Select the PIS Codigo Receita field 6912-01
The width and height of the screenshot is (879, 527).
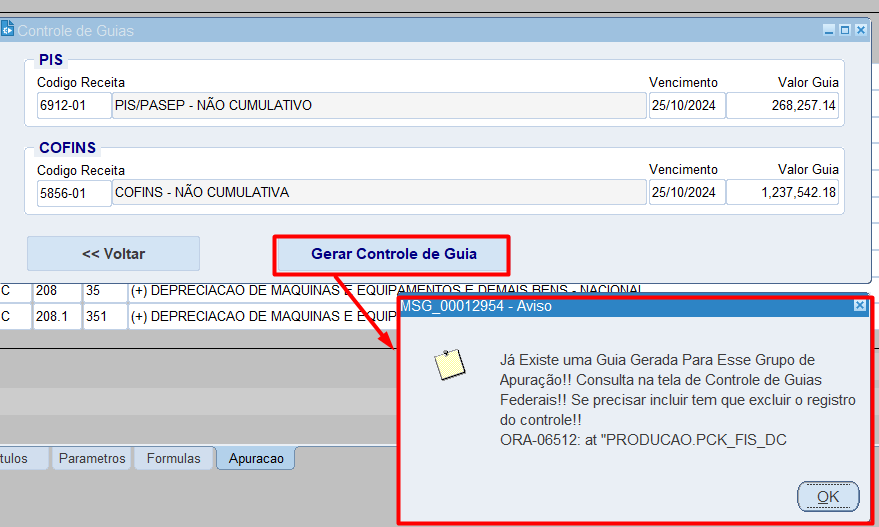(x=73, y=106)
